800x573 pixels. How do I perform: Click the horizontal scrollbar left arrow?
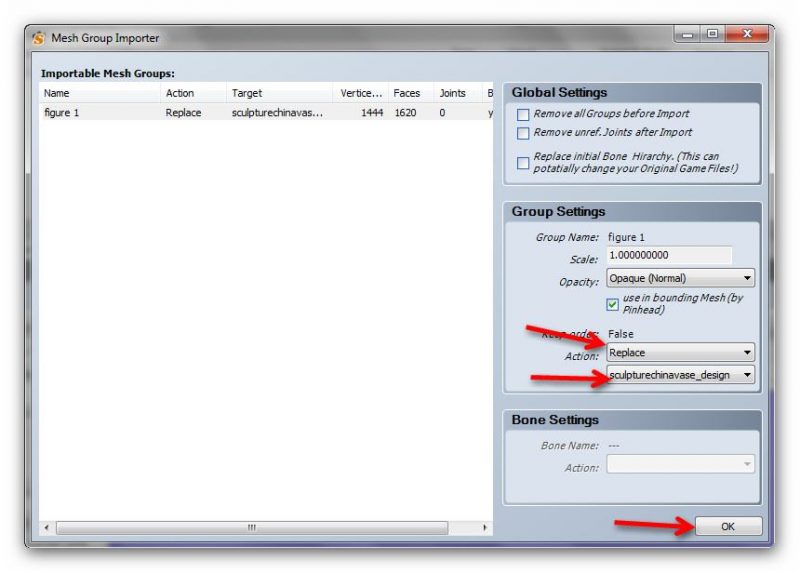coord(47,527)
